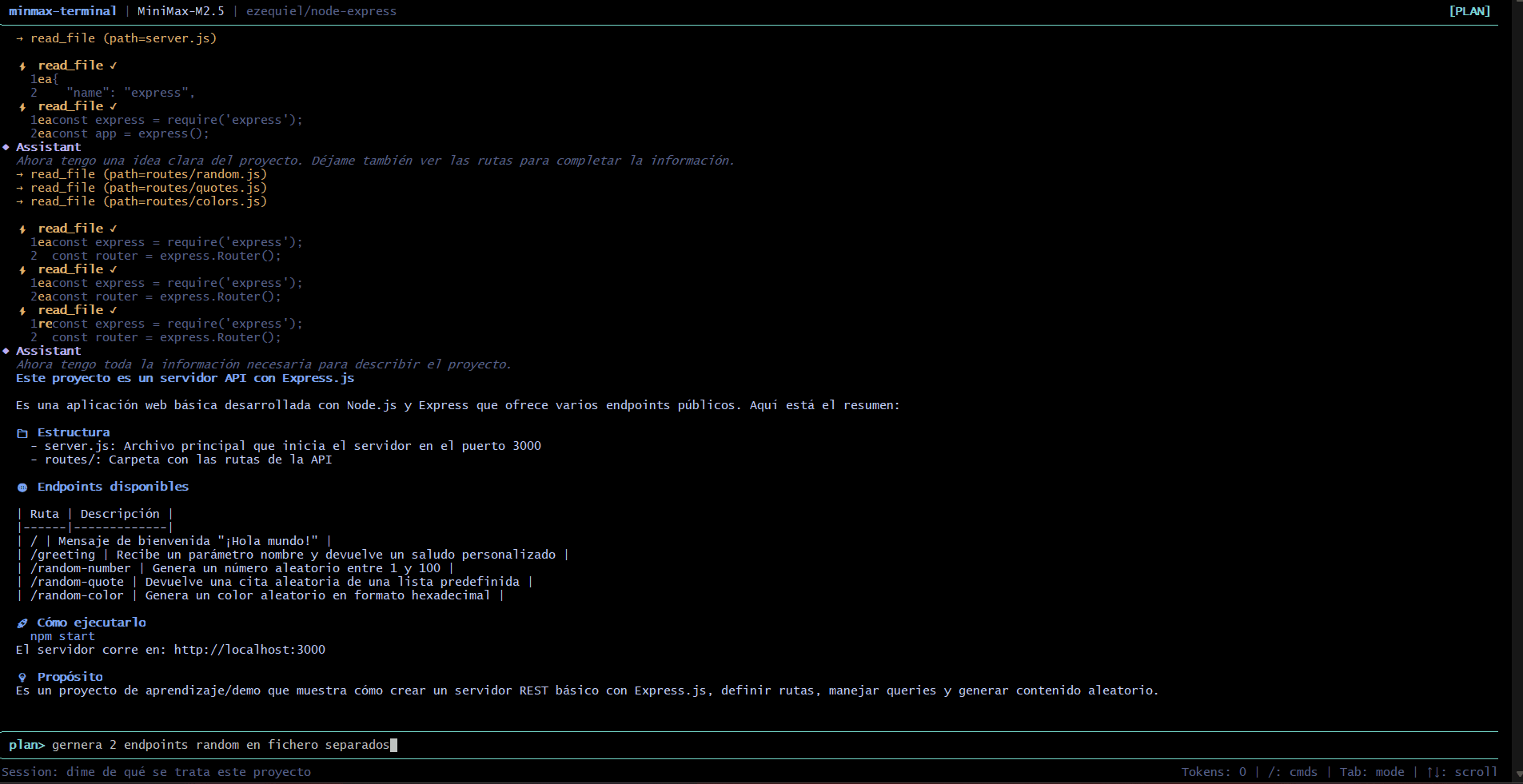1523x784 pixels.
Task: Click the diamond icon beside the second Assistant label
Action: pos(6,351)
